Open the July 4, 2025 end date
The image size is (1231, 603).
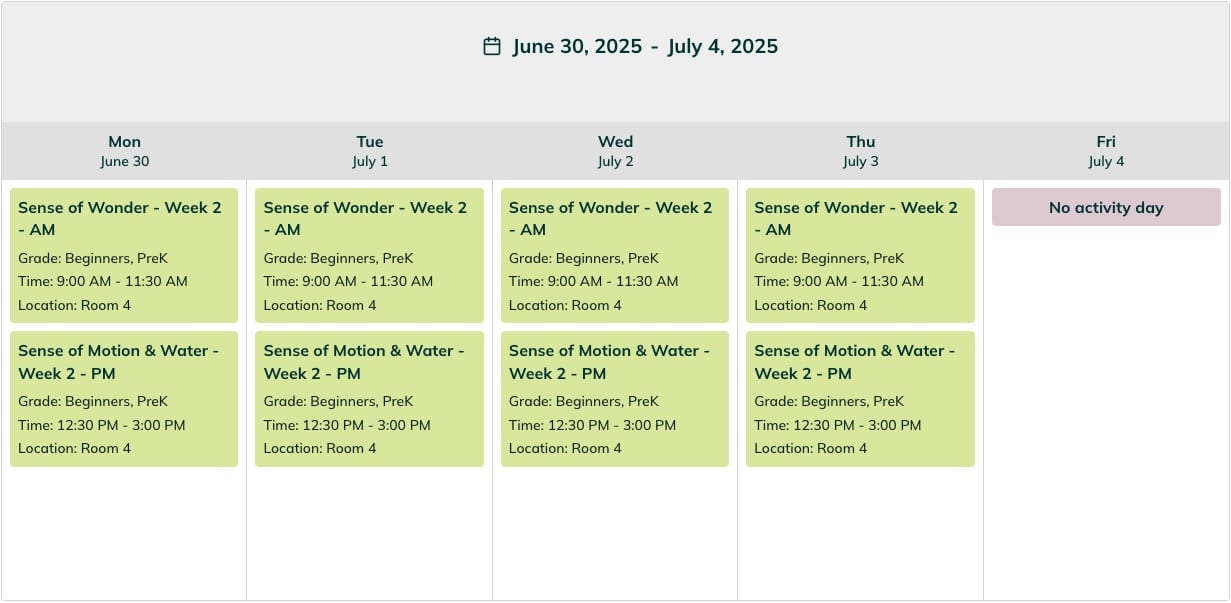pos(722,46)
